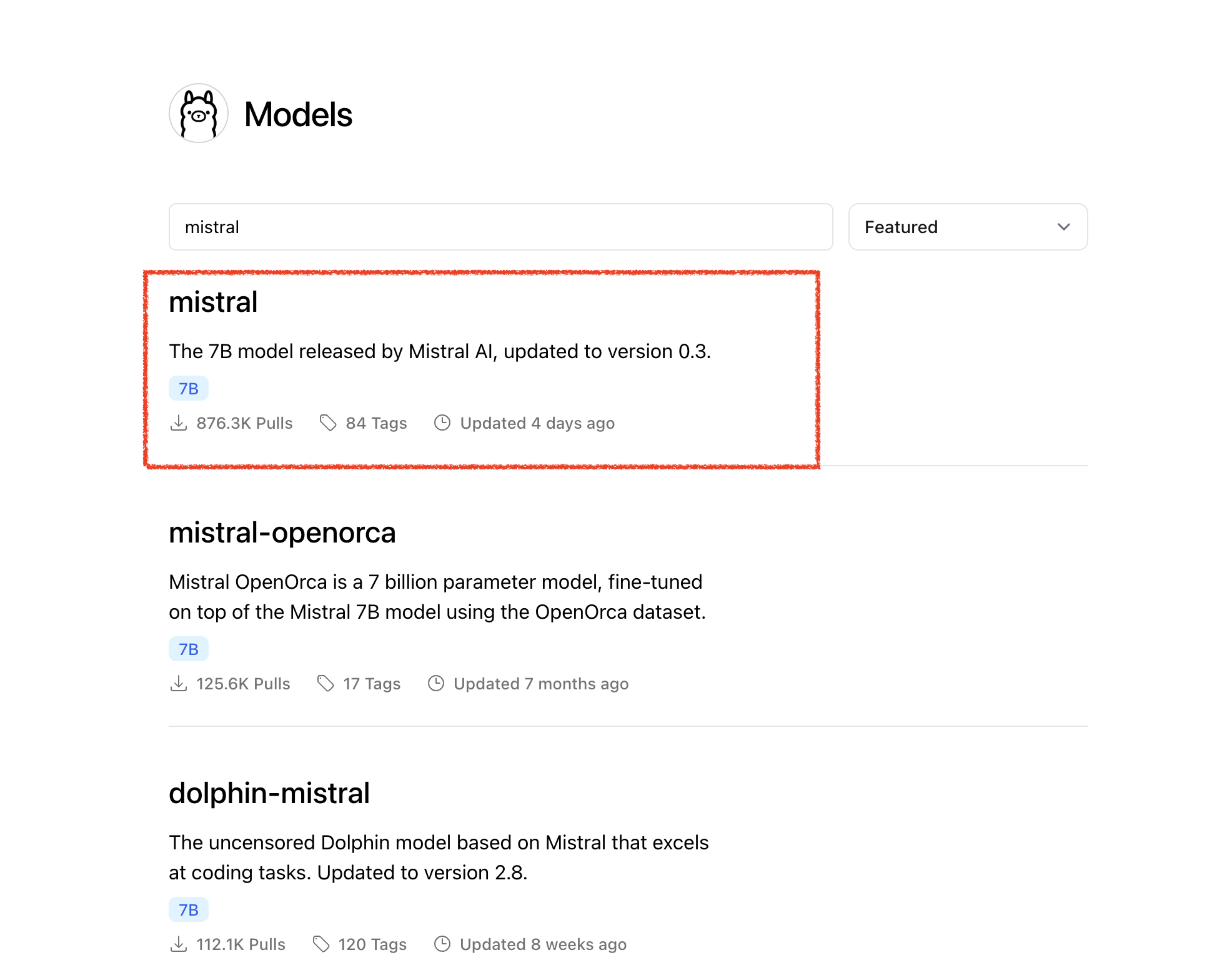Click the download icon beside 112.1K Pulls

coord(179,944)
